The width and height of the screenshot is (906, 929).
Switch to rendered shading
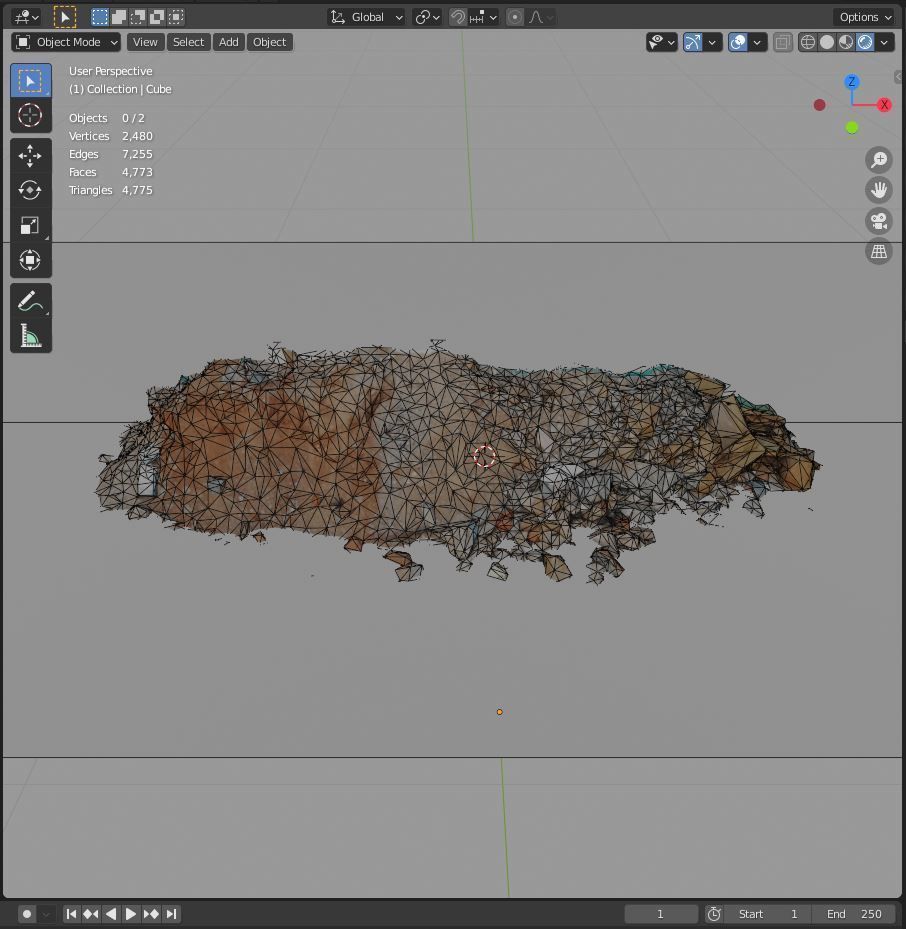tap(865, 42)
